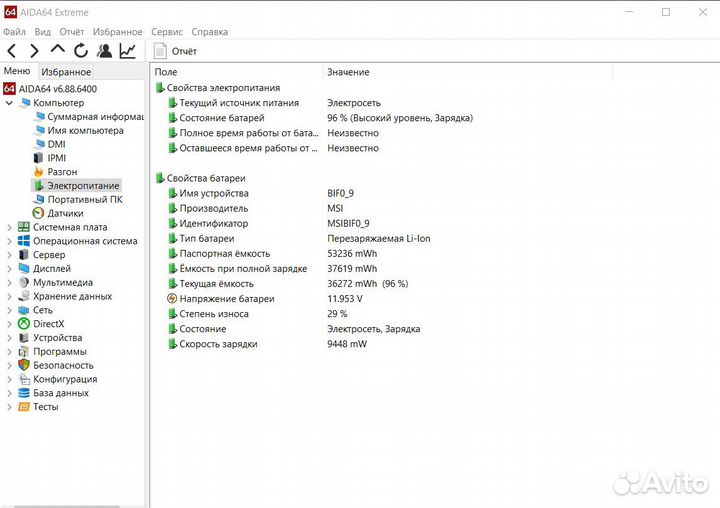Open the Избранное menu in the menu bar
Screen dimensions: 720x508
click(118, 32)
